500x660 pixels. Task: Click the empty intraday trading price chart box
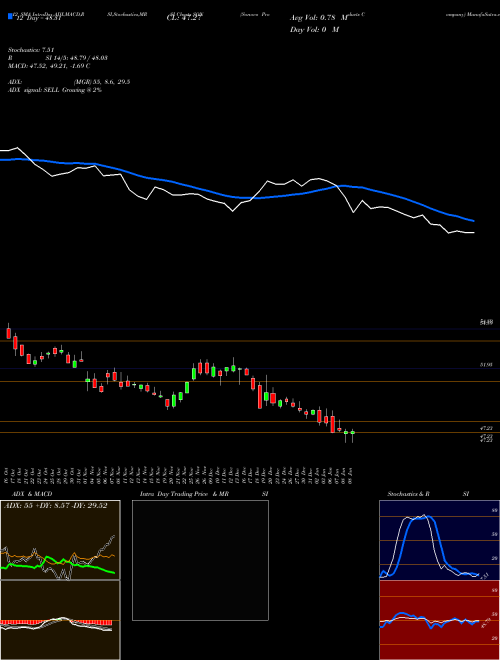coord(200,560)
